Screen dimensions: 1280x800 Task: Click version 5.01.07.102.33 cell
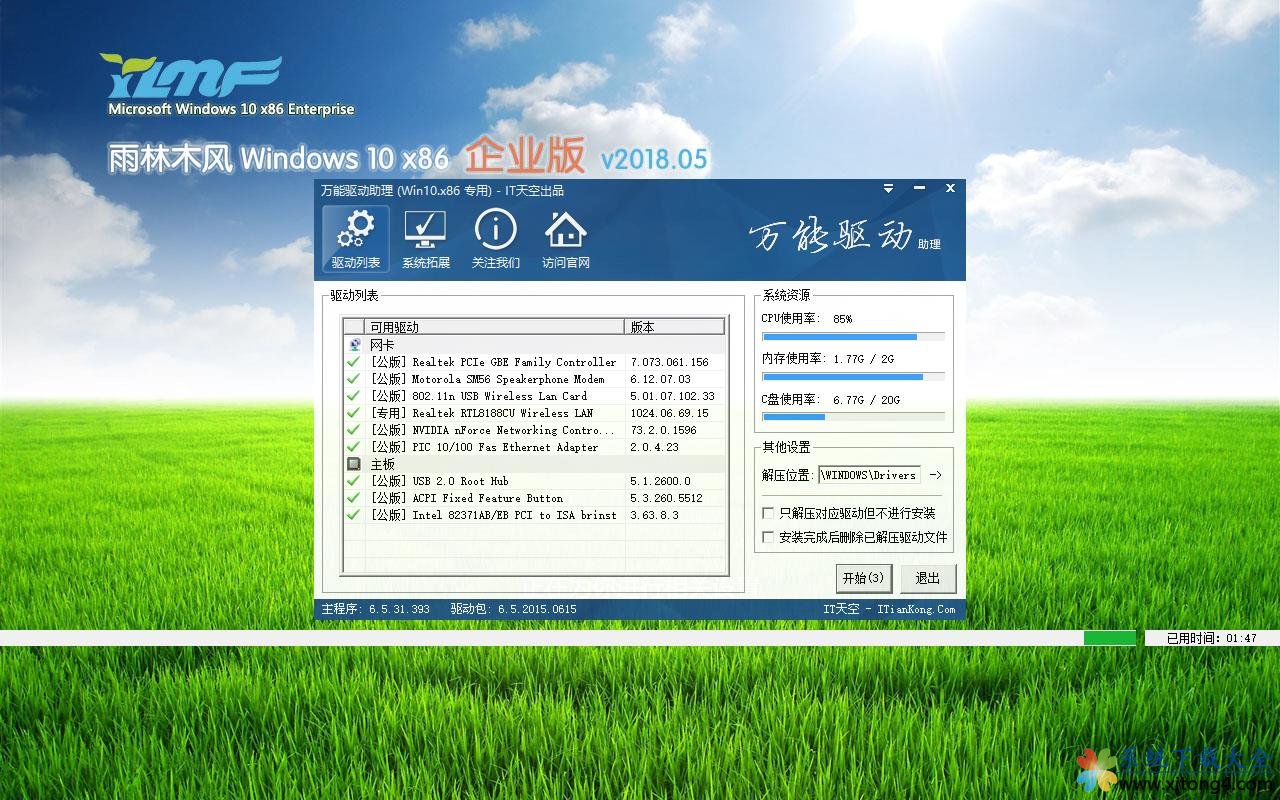[x=672, y=396]
